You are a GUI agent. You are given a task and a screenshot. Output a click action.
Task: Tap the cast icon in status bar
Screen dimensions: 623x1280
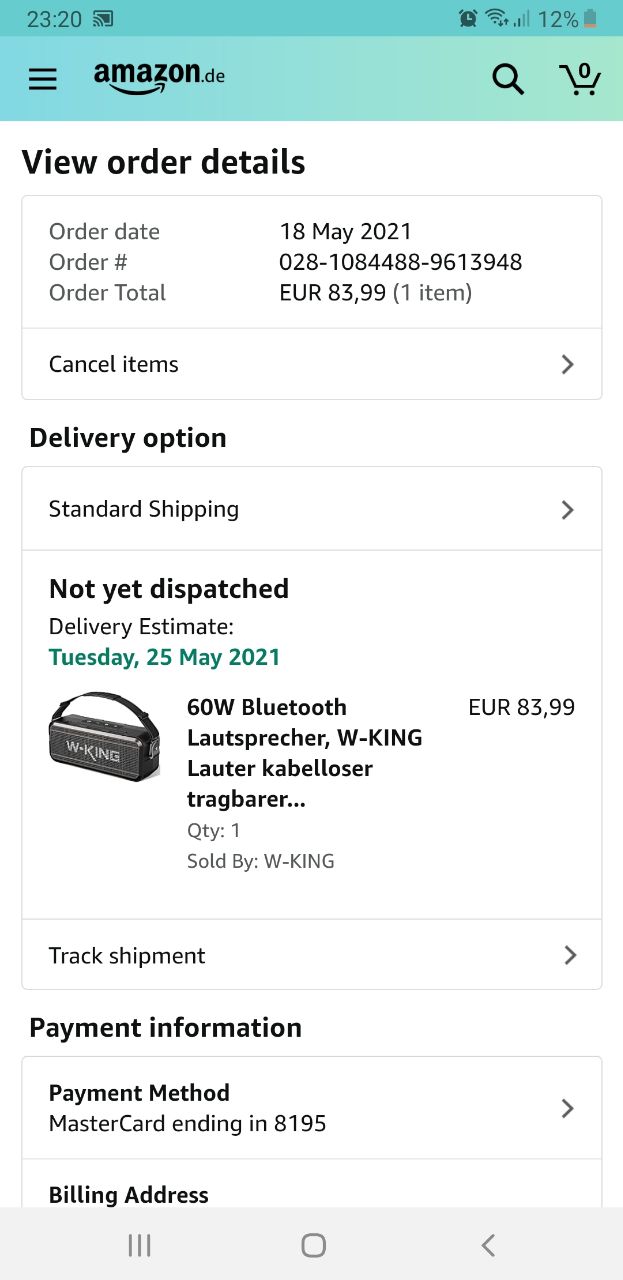pyautogui.click(x=102, y=18)
